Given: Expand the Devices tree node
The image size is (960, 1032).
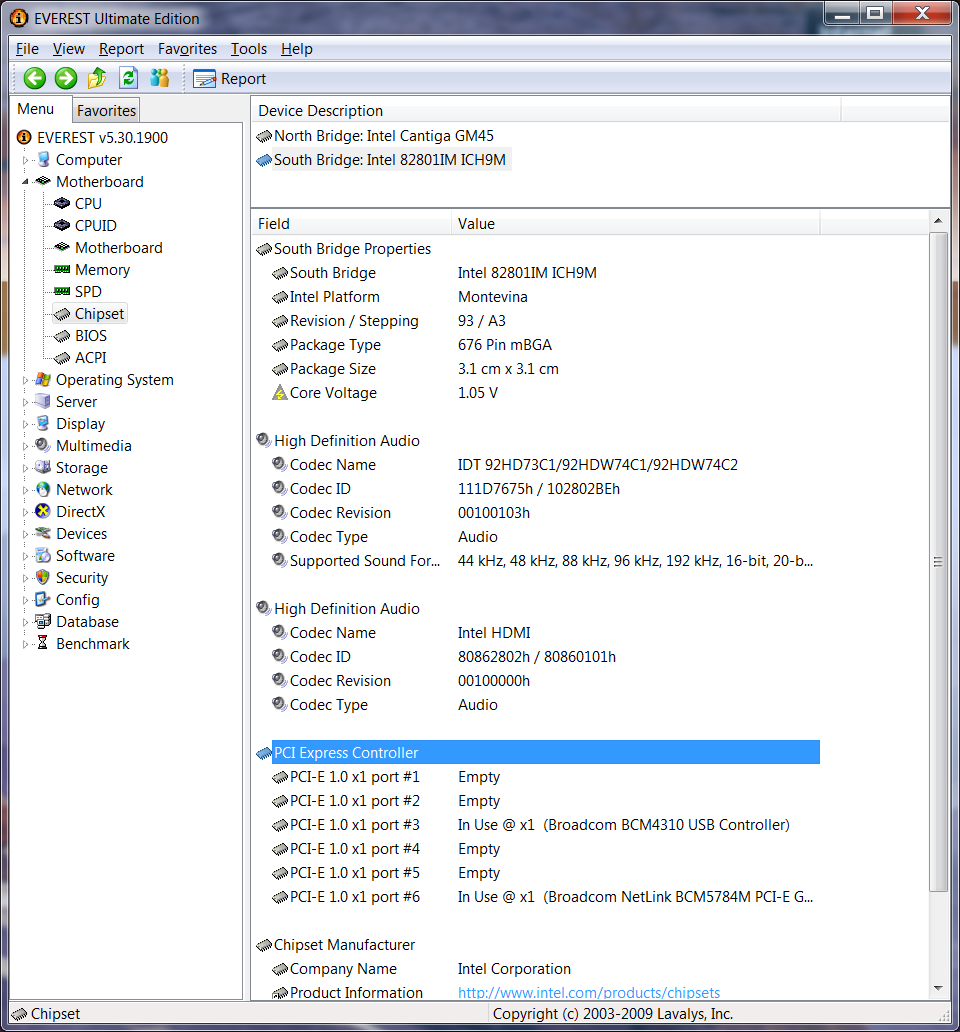Looking at the screenshot, I should tap(26, 534).
